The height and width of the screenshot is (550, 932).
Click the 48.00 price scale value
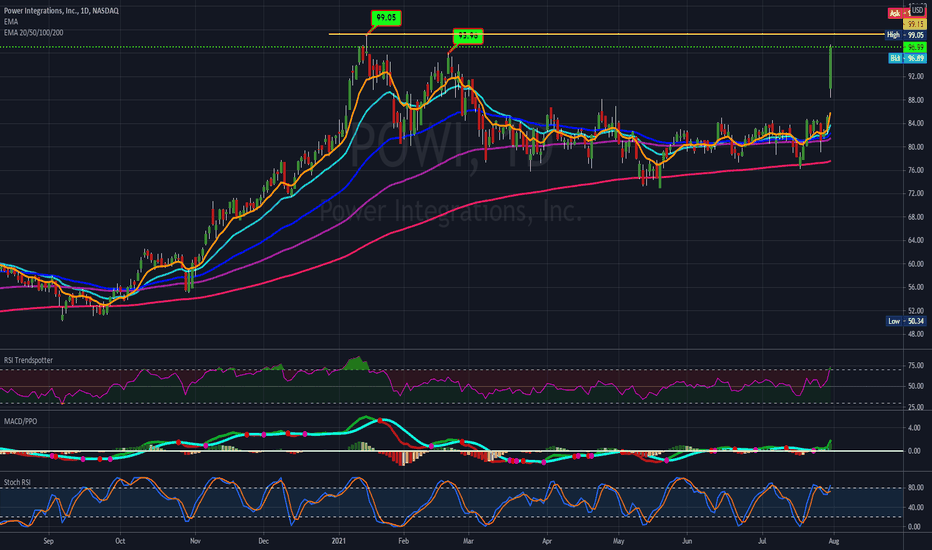click(x=915, y=334)
